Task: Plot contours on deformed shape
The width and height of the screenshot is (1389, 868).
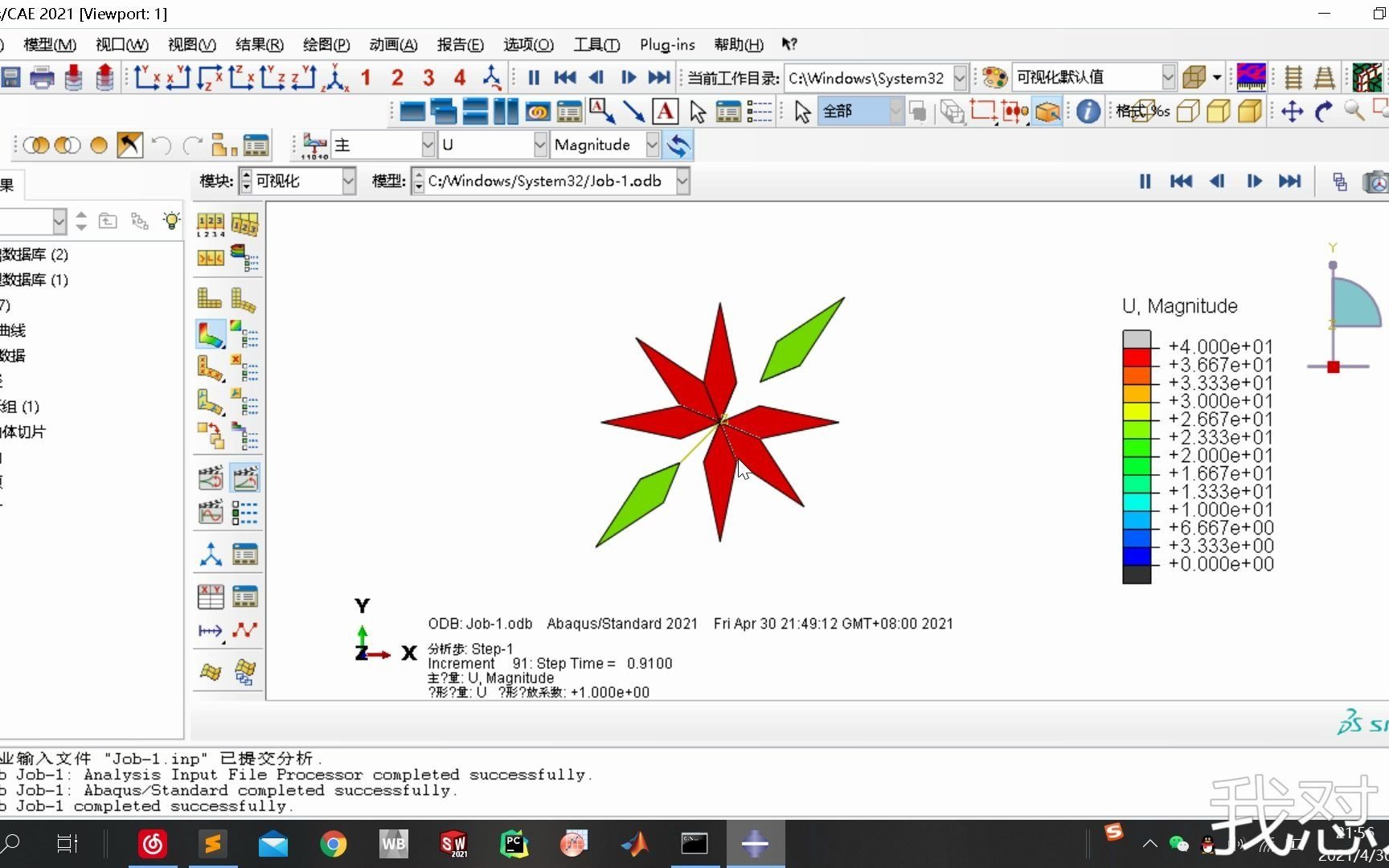Action: (211, 334)
